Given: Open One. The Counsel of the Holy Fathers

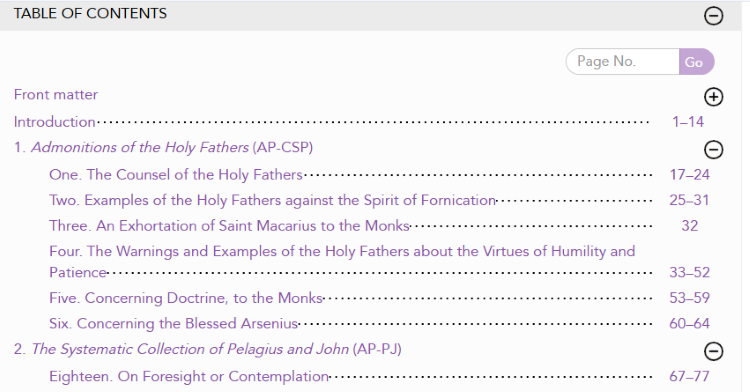Looking at the screenshot, I should 176,174.
